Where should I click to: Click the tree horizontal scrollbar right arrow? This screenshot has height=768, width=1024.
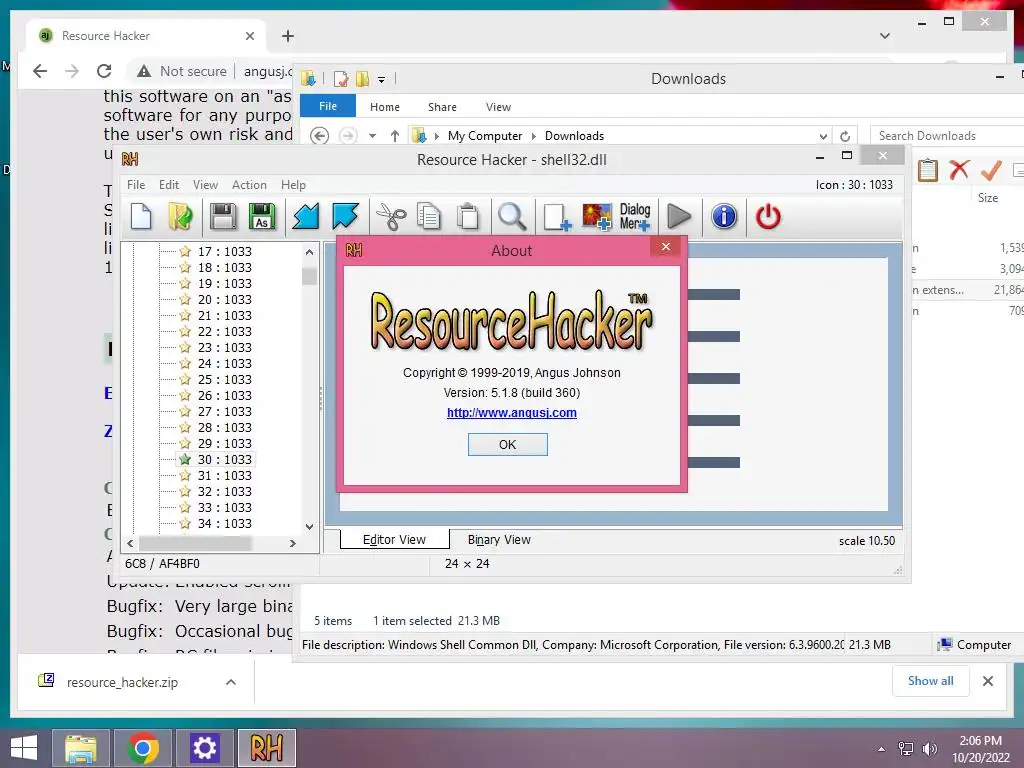coord(293,543)
